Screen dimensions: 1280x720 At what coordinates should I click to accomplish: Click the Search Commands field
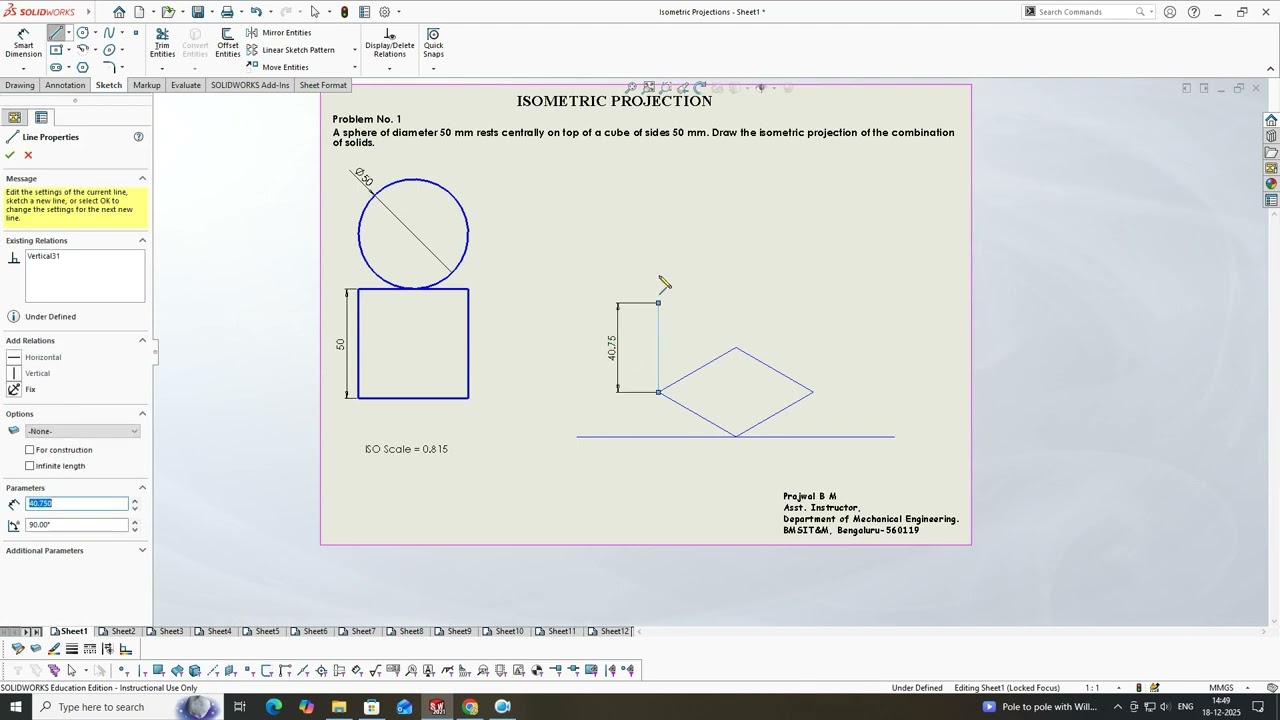pos(1085,12)
